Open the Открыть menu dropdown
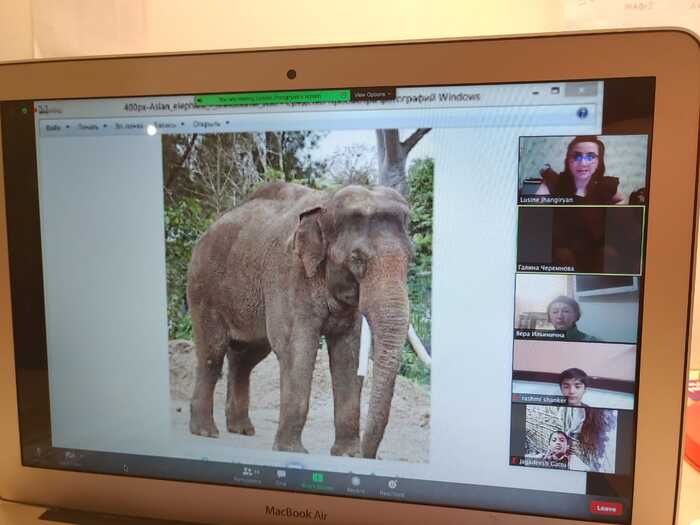 pos(211,124)
